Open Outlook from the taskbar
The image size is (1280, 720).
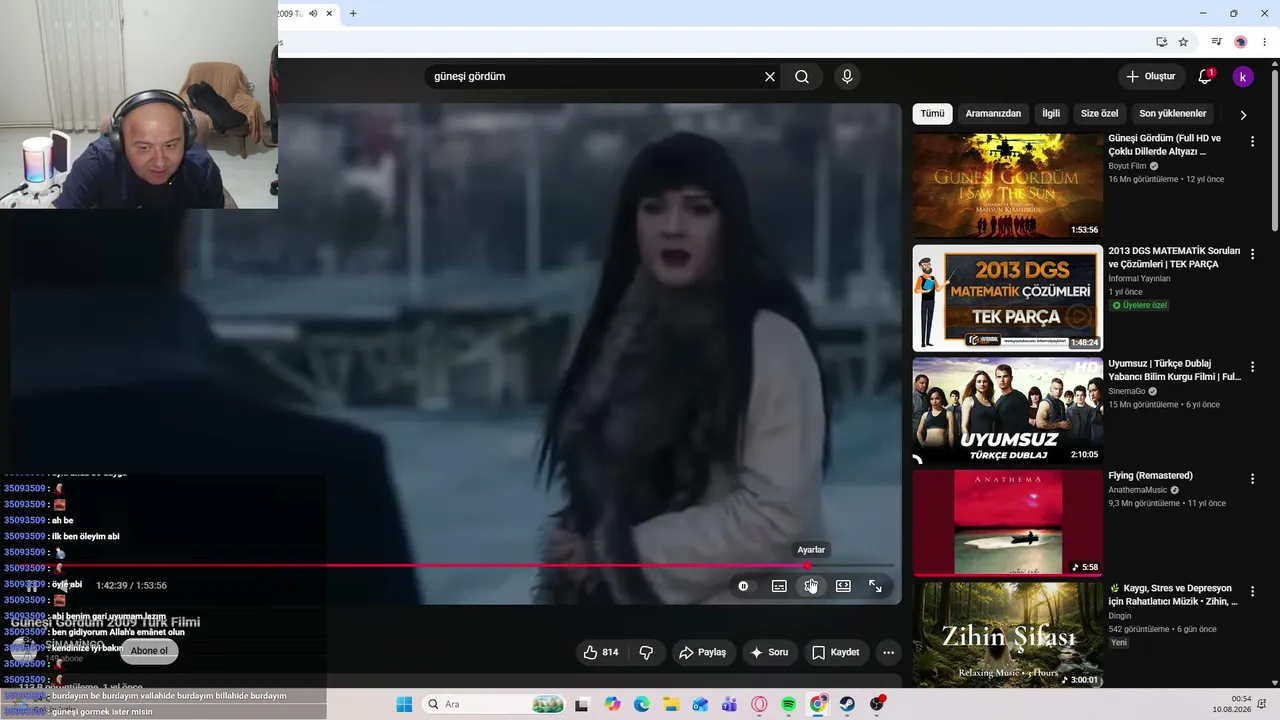tap(700, 704)
